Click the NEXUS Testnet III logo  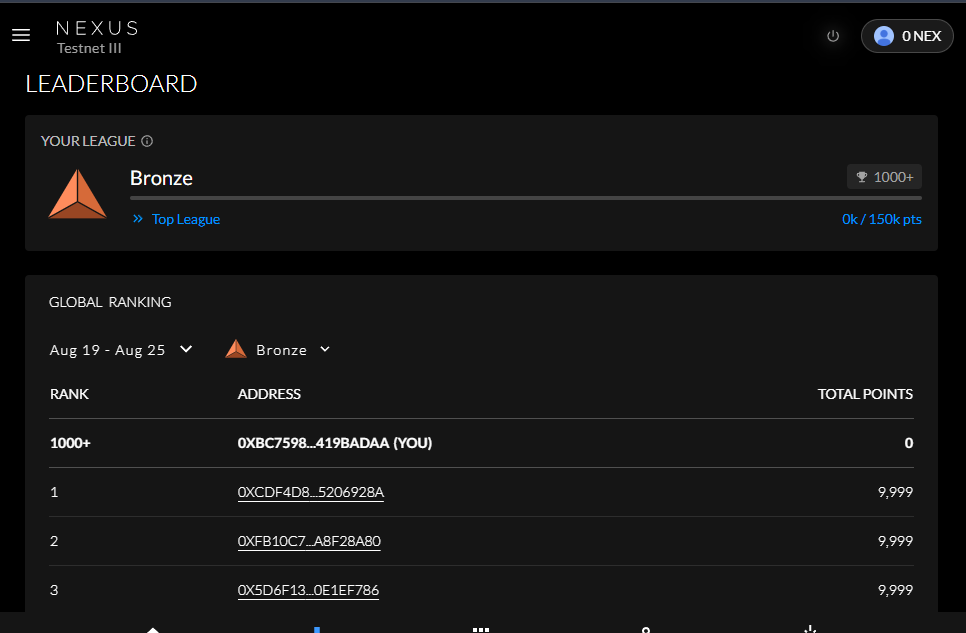click(97, 37)
